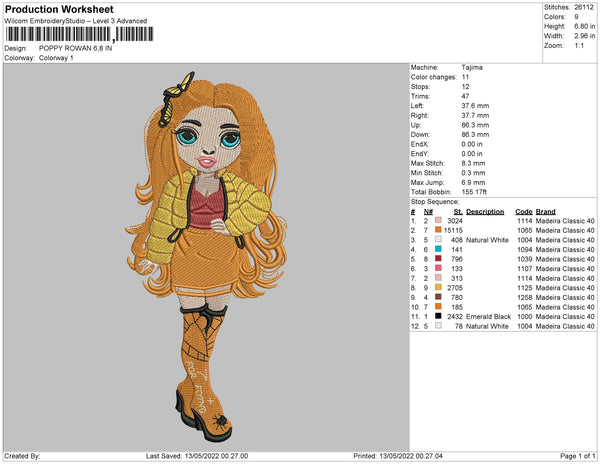
Task: Click the Zoom value '1:1'
Action: coord(579,46)
